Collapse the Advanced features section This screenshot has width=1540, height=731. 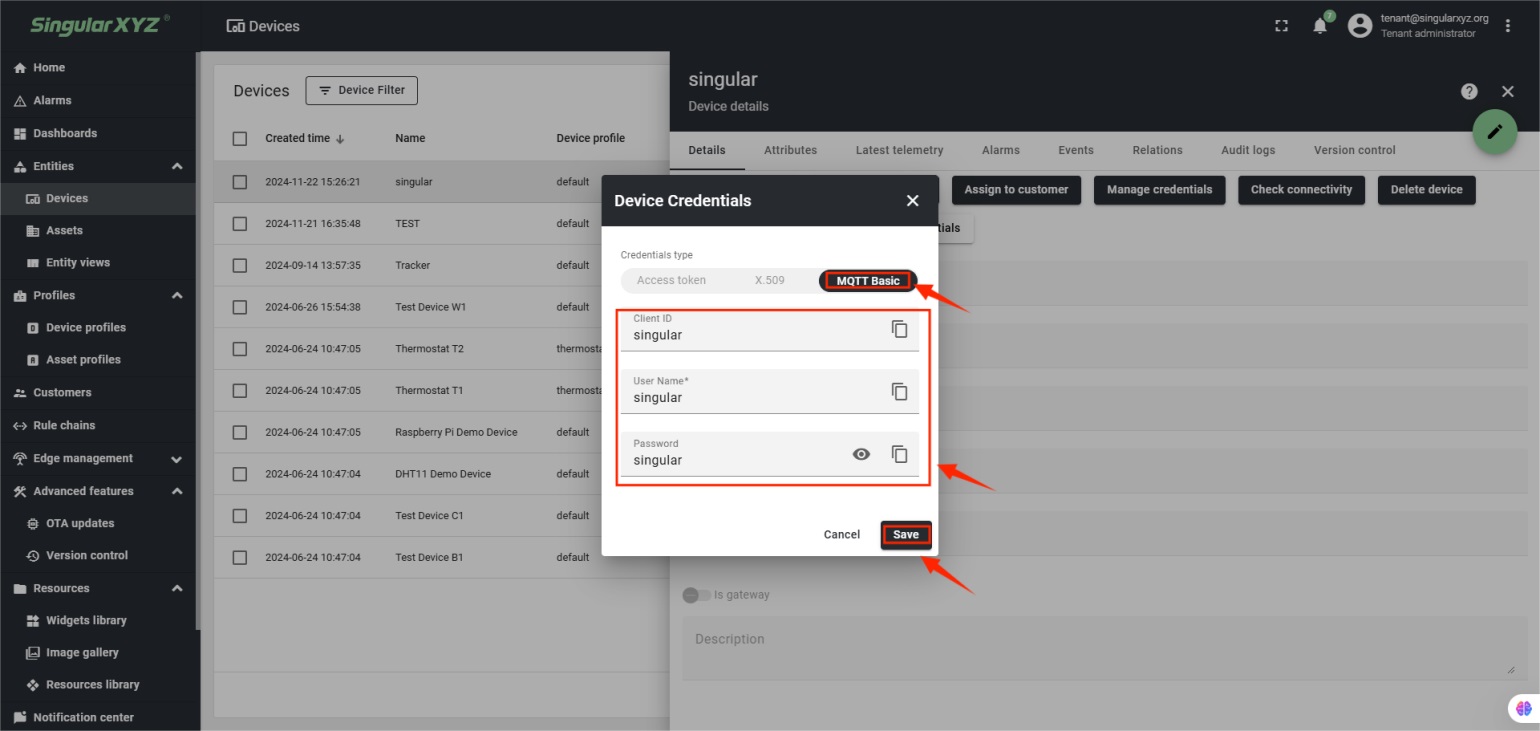177,491
